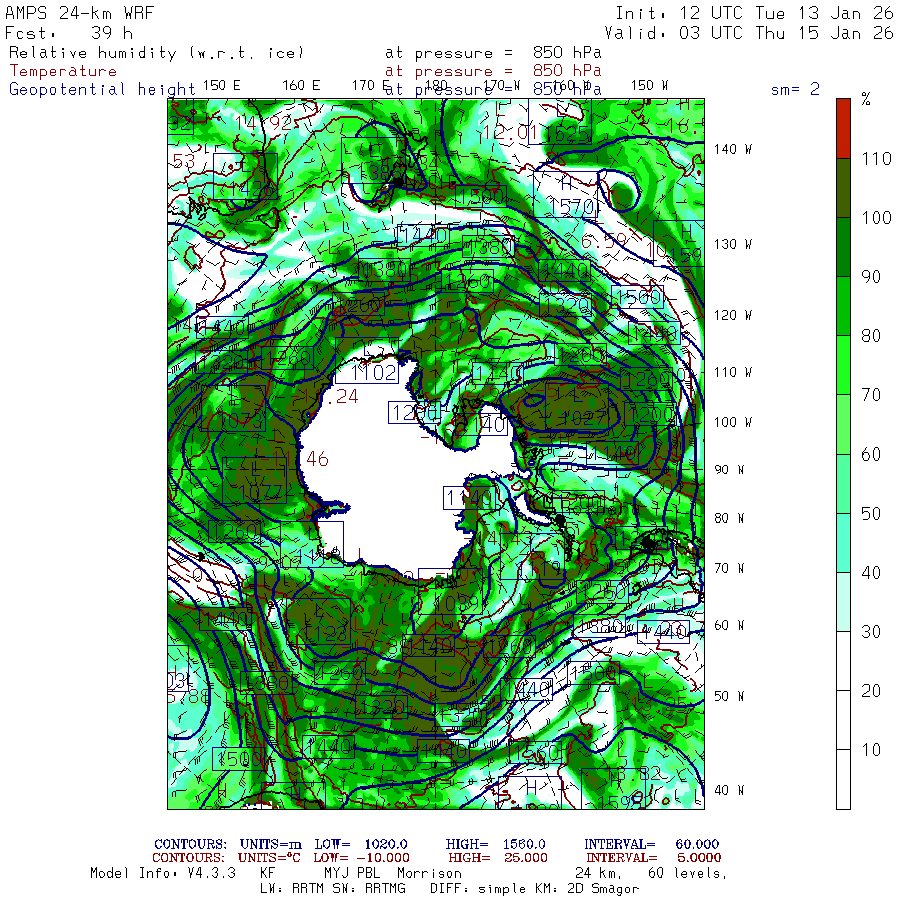Viewport: 900px width, 900px height.
Task: Select the boxed 1525 contour label at top
Action: point(567,131)
